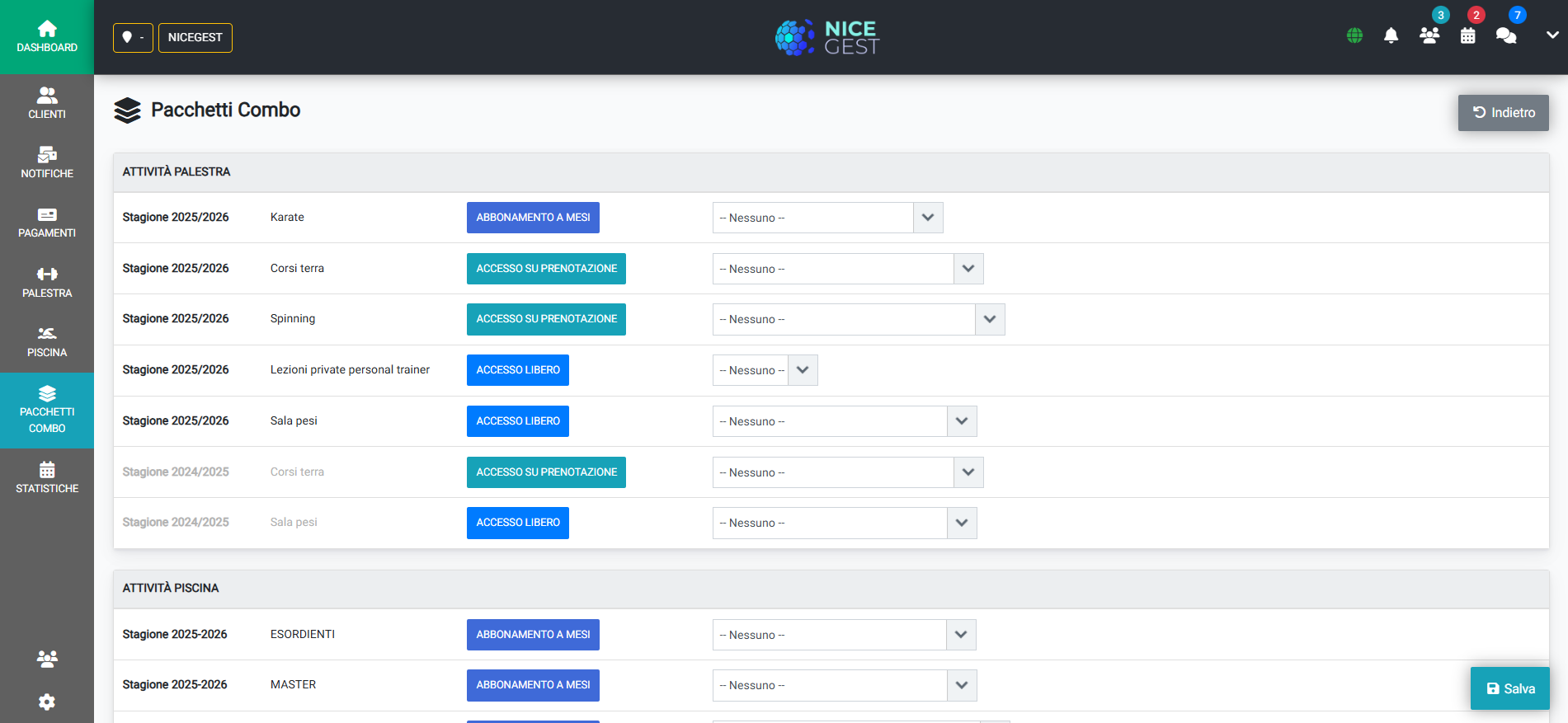This screenshot has height=723, width=1568.
Task: Open Notifiche in the sidebar
Action: [x=47, y=163]
